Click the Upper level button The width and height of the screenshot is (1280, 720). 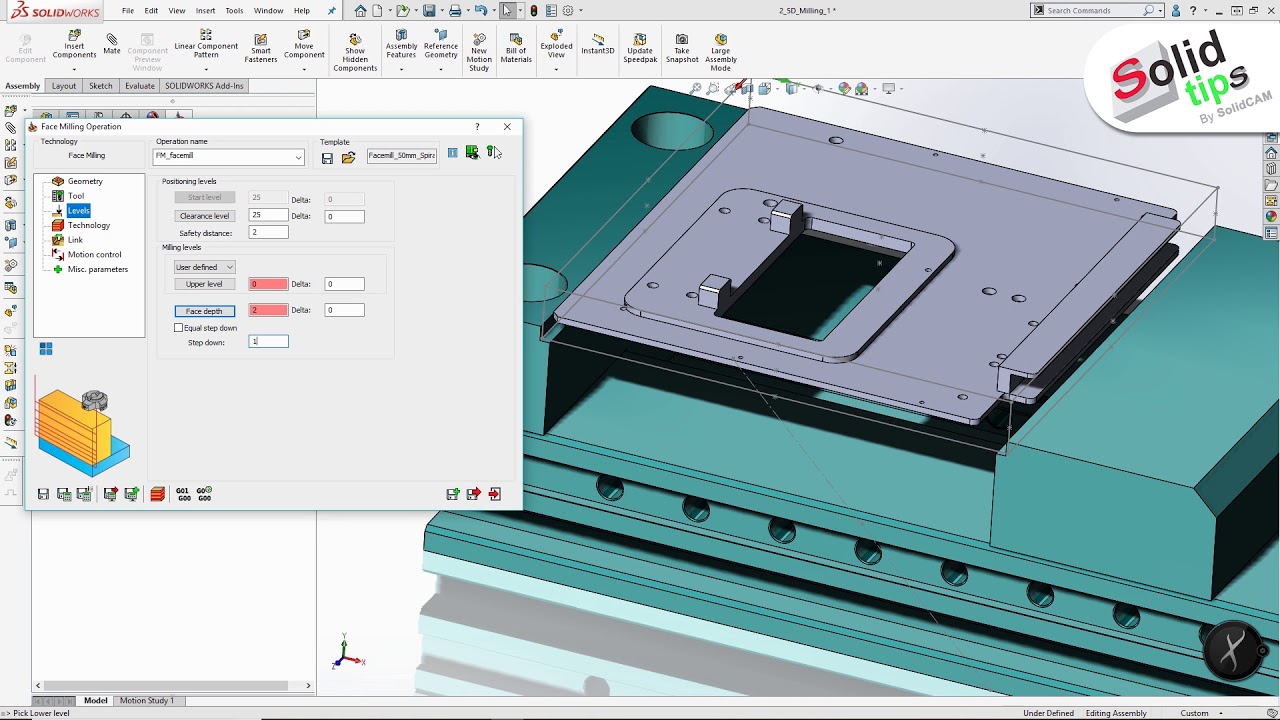pos(204,284)
